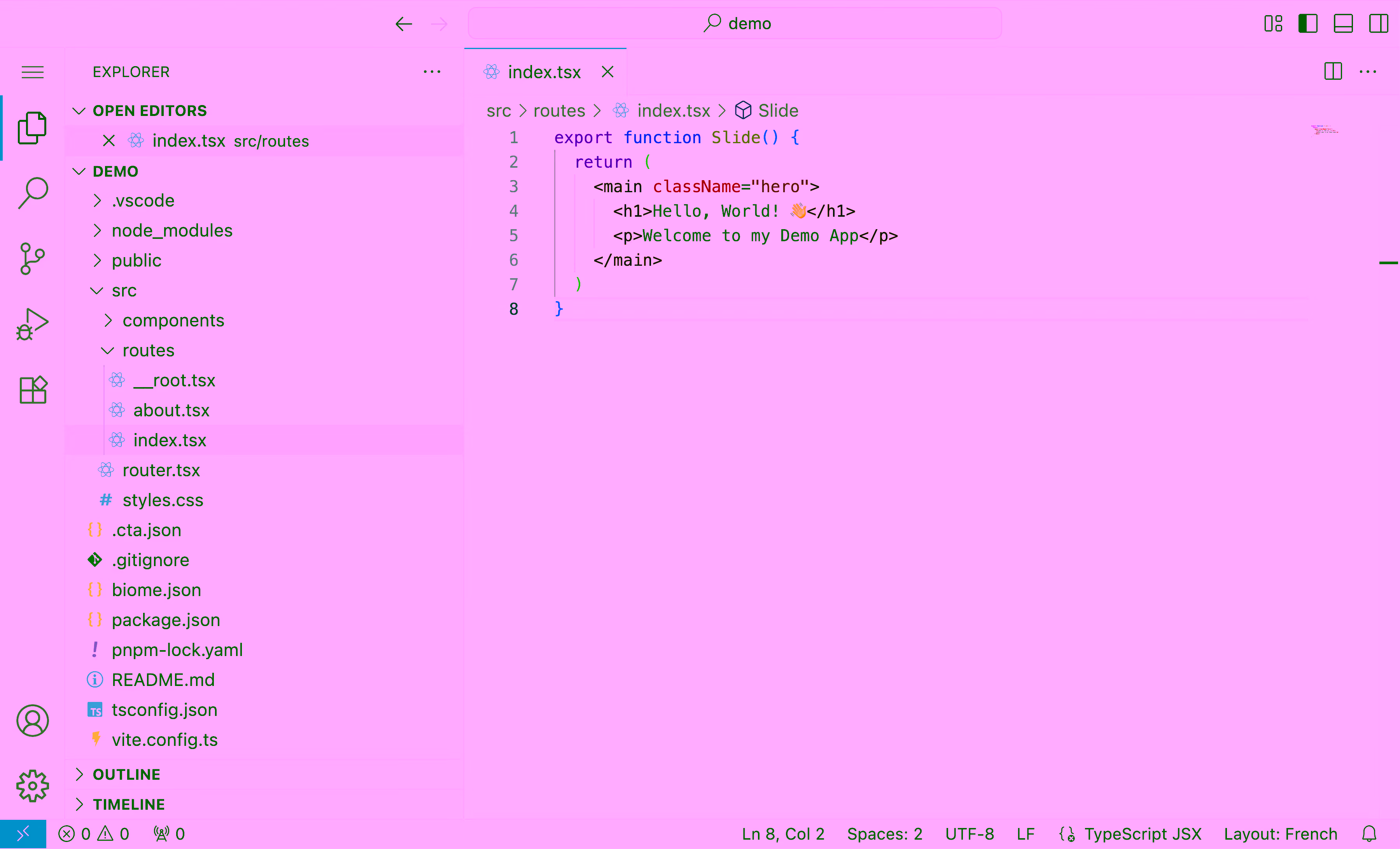Screen dimensions: 1400x849
Task: Click the notifications bell in status bar
Action: [1369, 834]
